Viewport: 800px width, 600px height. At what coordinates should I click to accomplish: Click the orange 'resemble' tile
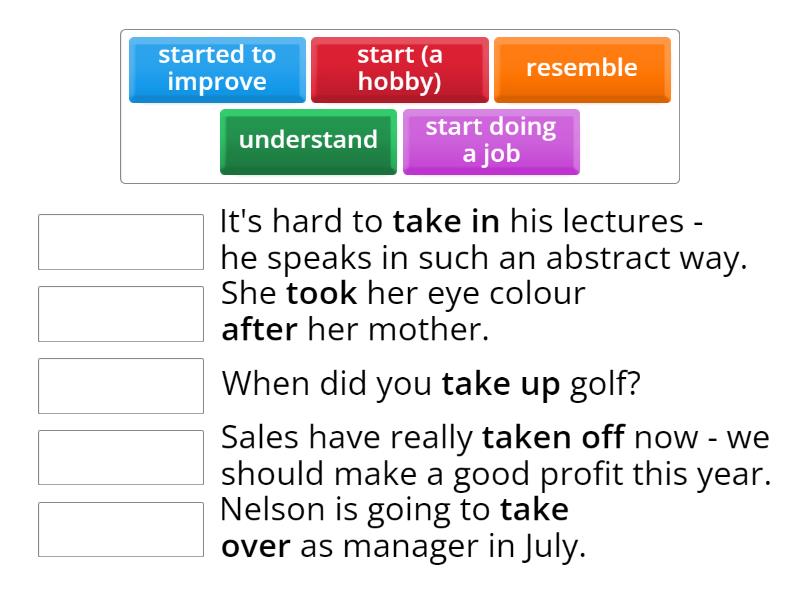point(582,69)
